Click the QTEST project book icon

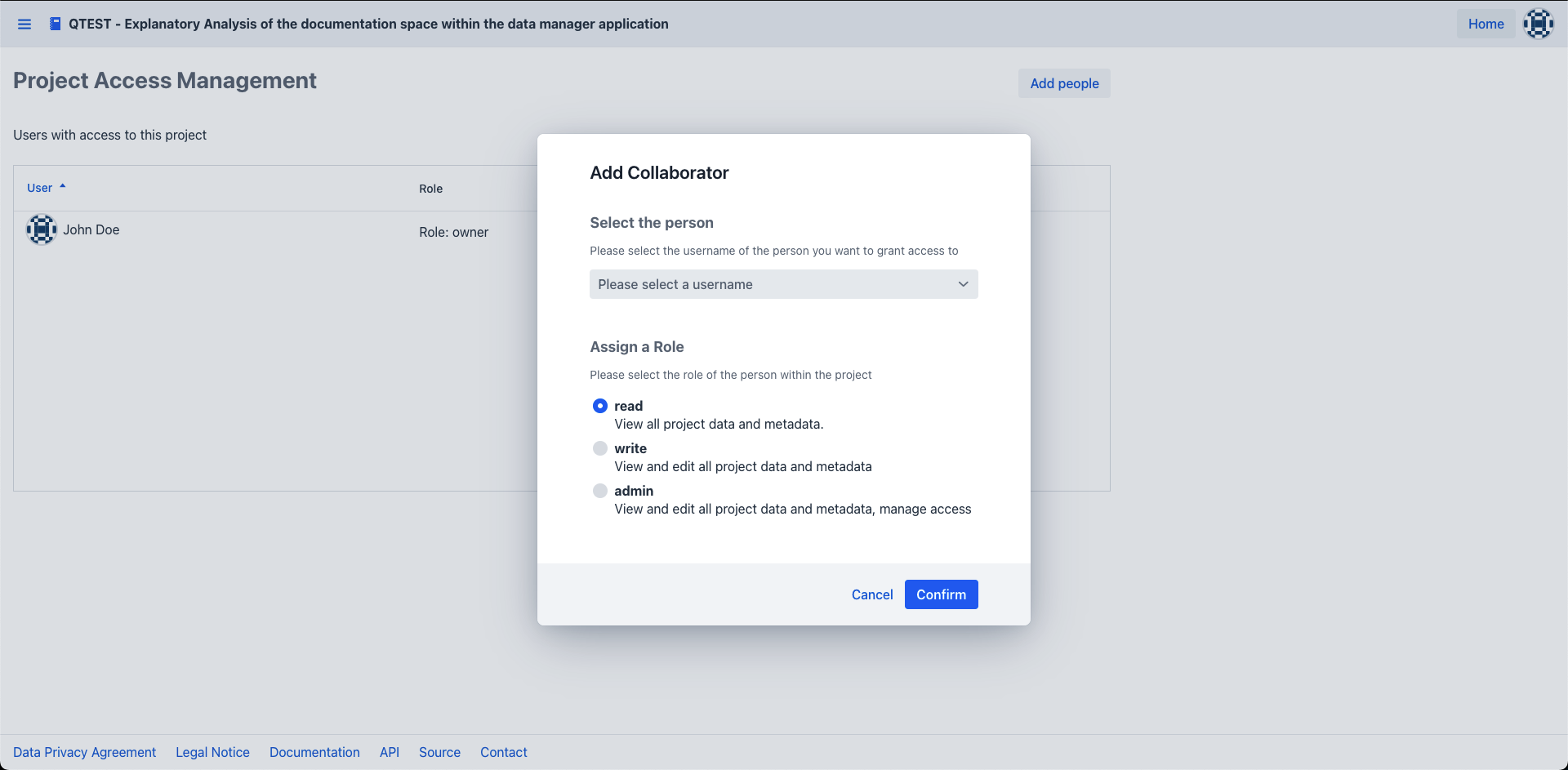(55, 24)
